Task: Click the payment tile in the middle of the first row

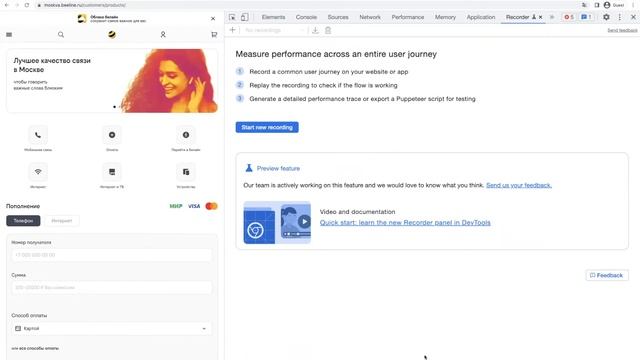Action: tap(112, 135)
